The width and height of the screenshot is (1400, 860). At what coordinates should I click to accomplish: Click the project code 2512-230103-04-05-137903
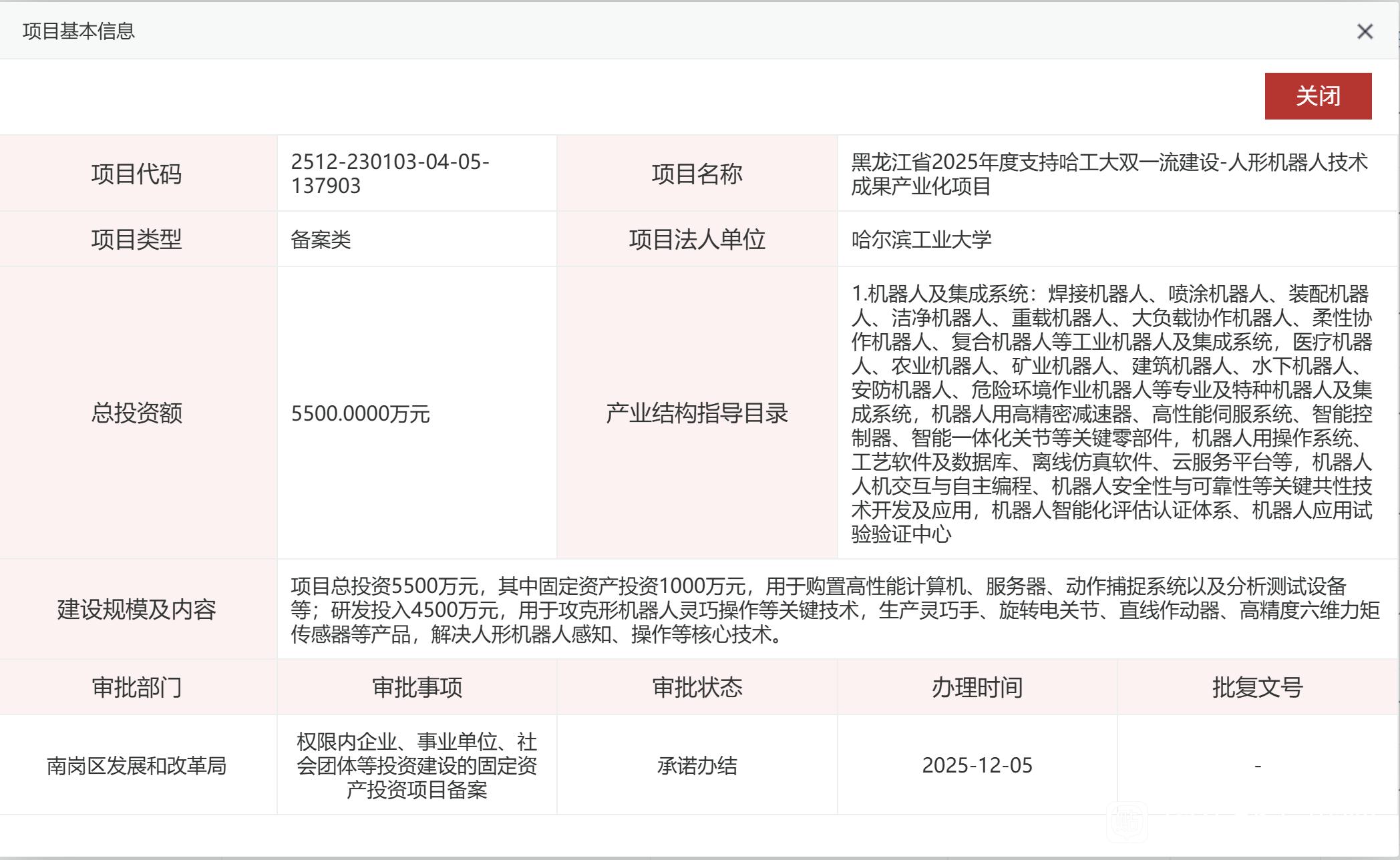point(390,174)
